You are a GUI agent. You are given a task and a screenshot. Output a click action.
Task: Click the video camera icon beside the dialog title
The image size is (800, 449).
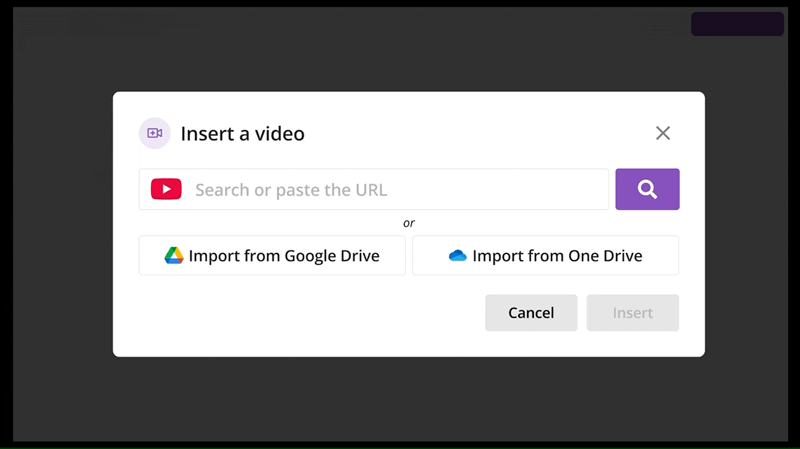(154, 133)
